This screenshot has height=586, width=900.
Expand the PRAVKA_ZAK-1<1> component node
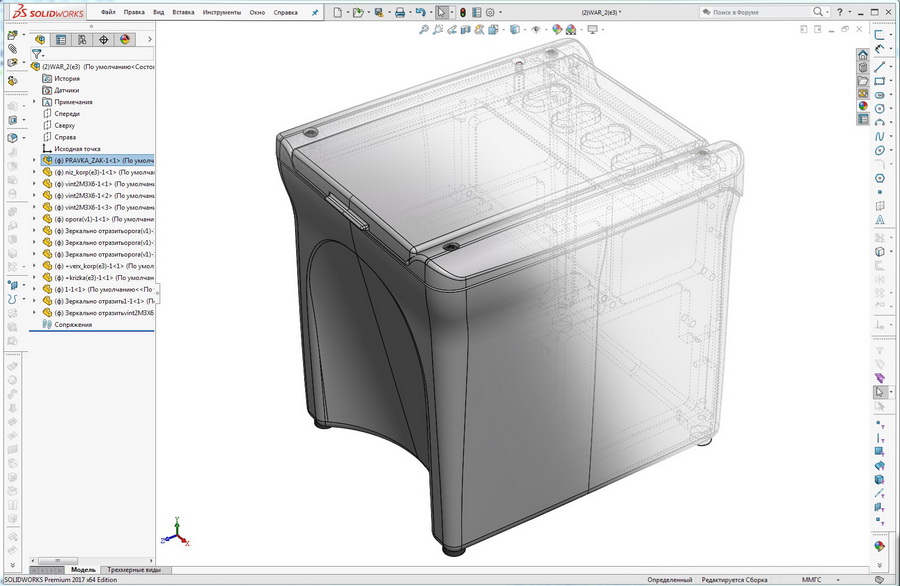34,161
